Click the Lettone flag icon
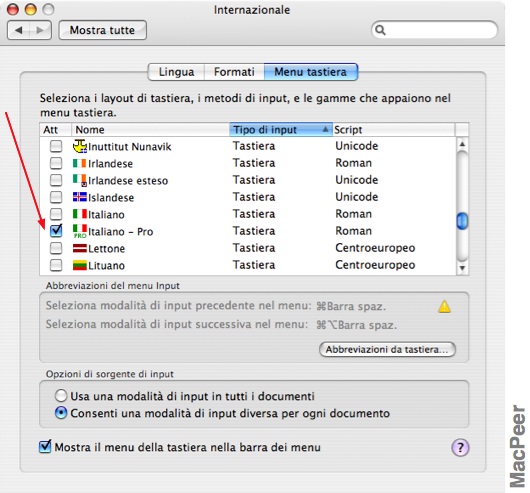The width and height of the screenshot is (530, 493). 80,248
